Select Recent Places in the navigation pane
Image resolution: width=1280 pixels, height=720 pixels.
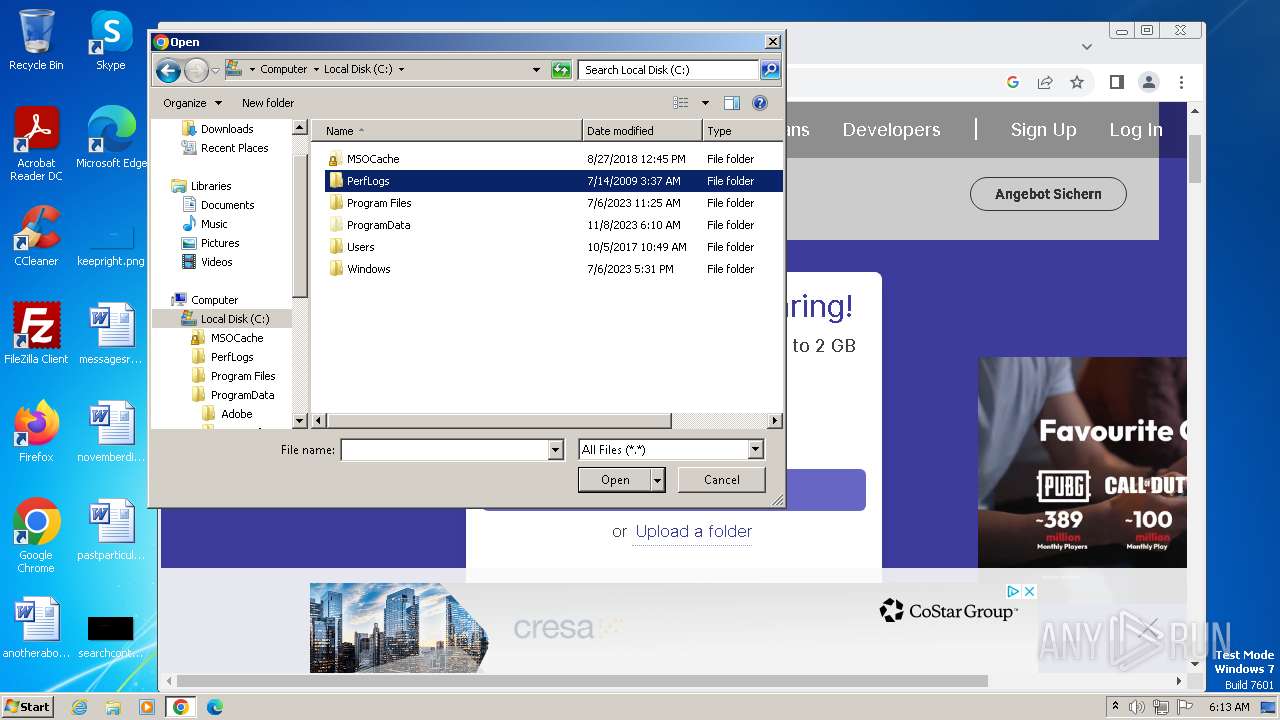tap(234, 148)
